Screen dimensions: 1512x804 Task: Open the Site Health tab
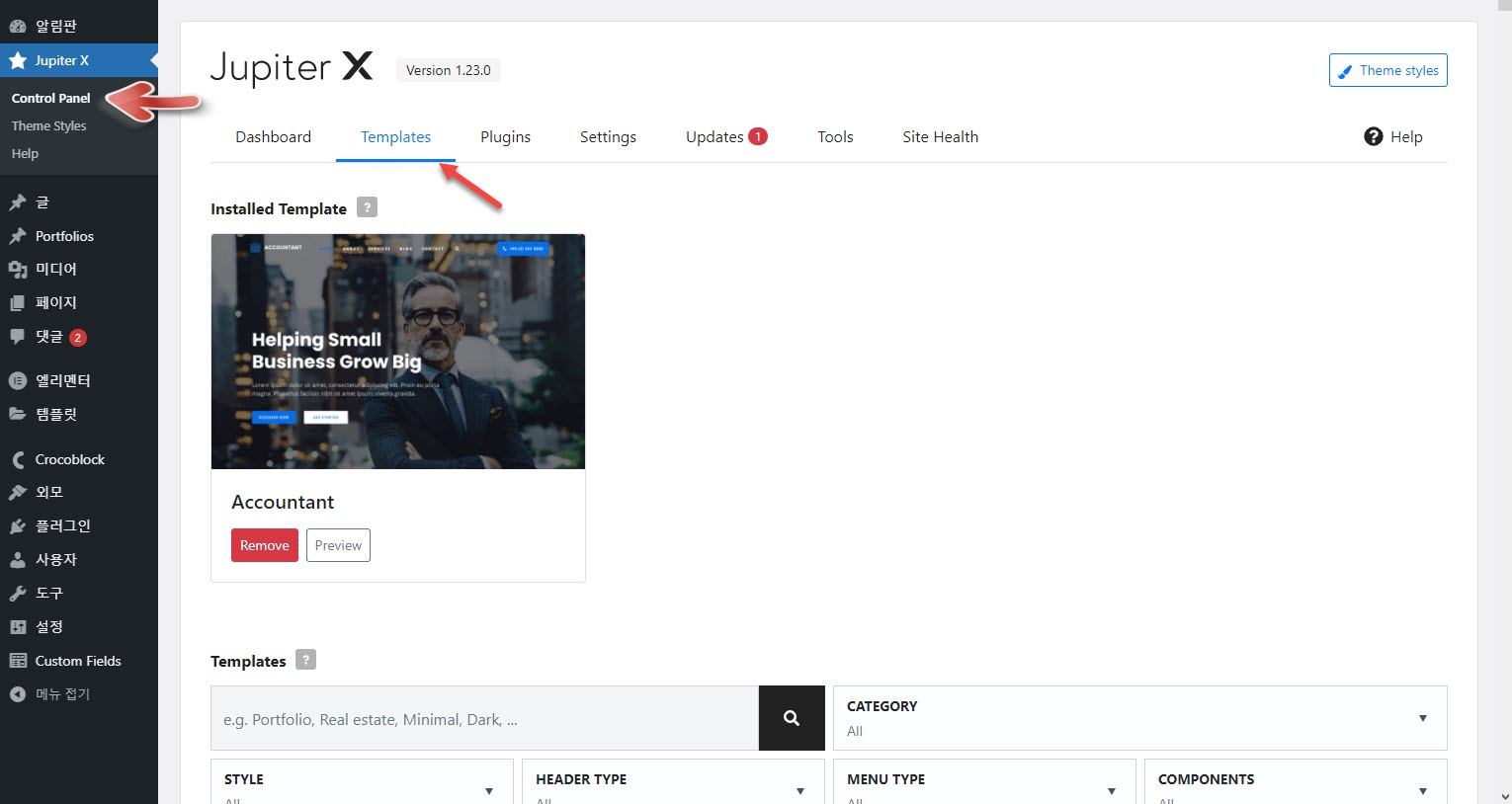pyautogui.click(x=940, y=137)
